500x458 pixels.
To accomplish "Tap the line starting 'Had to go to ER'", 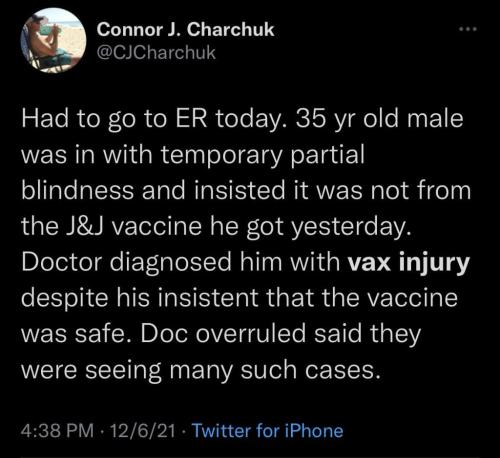I will coord(242,119).
